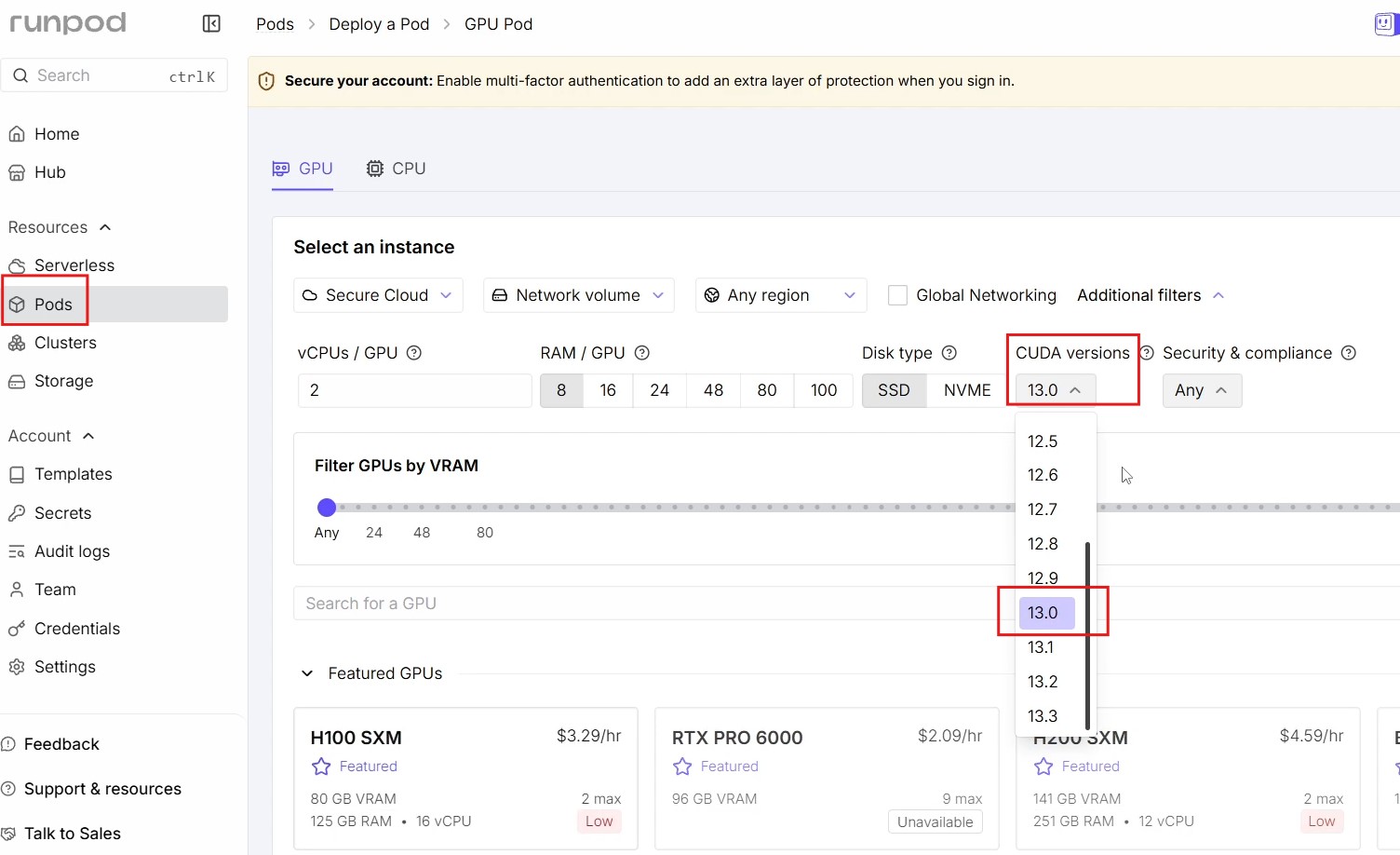
Task: Click 80 on the VRAM slider scale
Action: (x=485, y=533)
